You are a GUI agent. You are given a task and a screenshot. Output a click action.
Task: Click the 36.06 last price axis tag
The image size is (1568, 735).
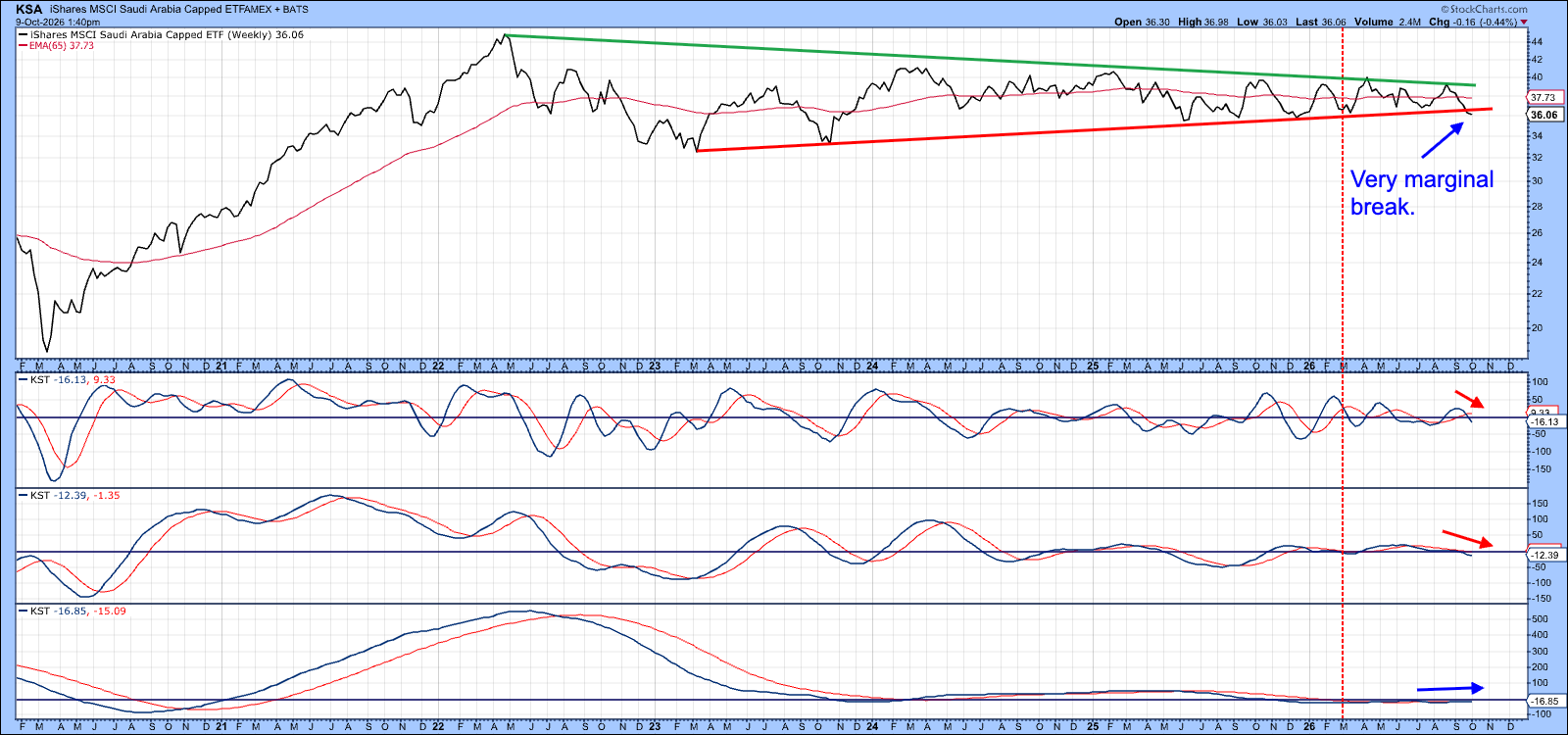(x=1543, y=115)
